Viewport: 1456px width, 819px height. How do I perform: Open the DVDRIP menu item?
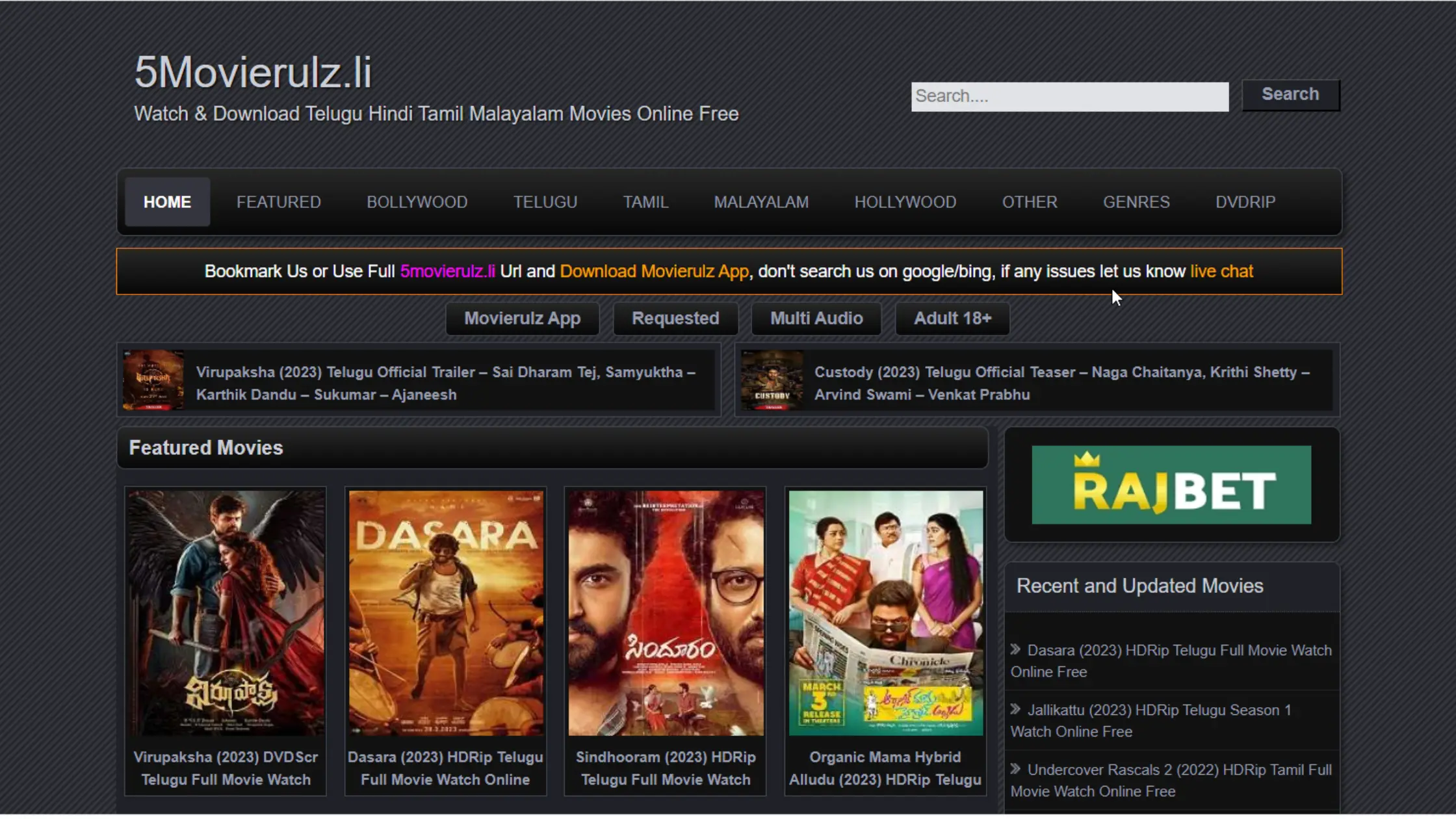click(1245, 202)
